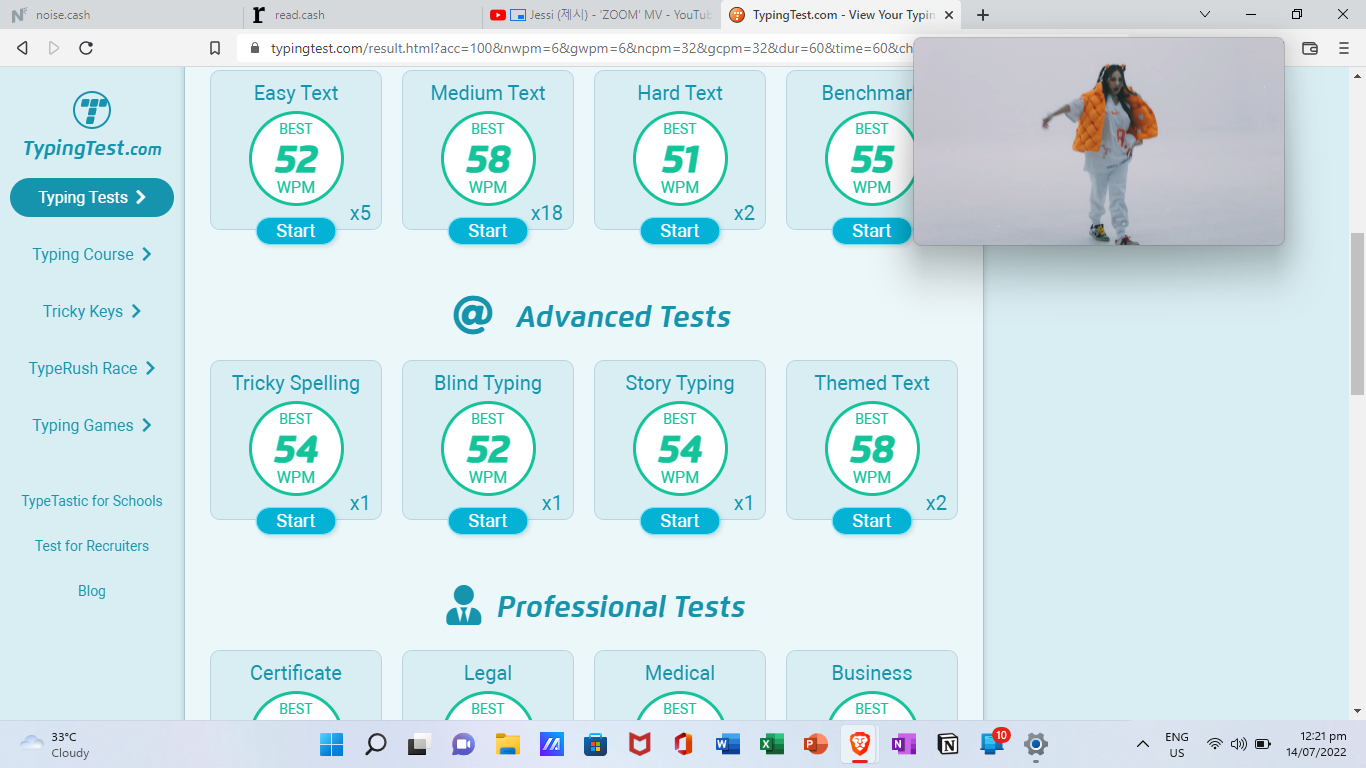Click the volume icon in the system tray

point(1239,744)
